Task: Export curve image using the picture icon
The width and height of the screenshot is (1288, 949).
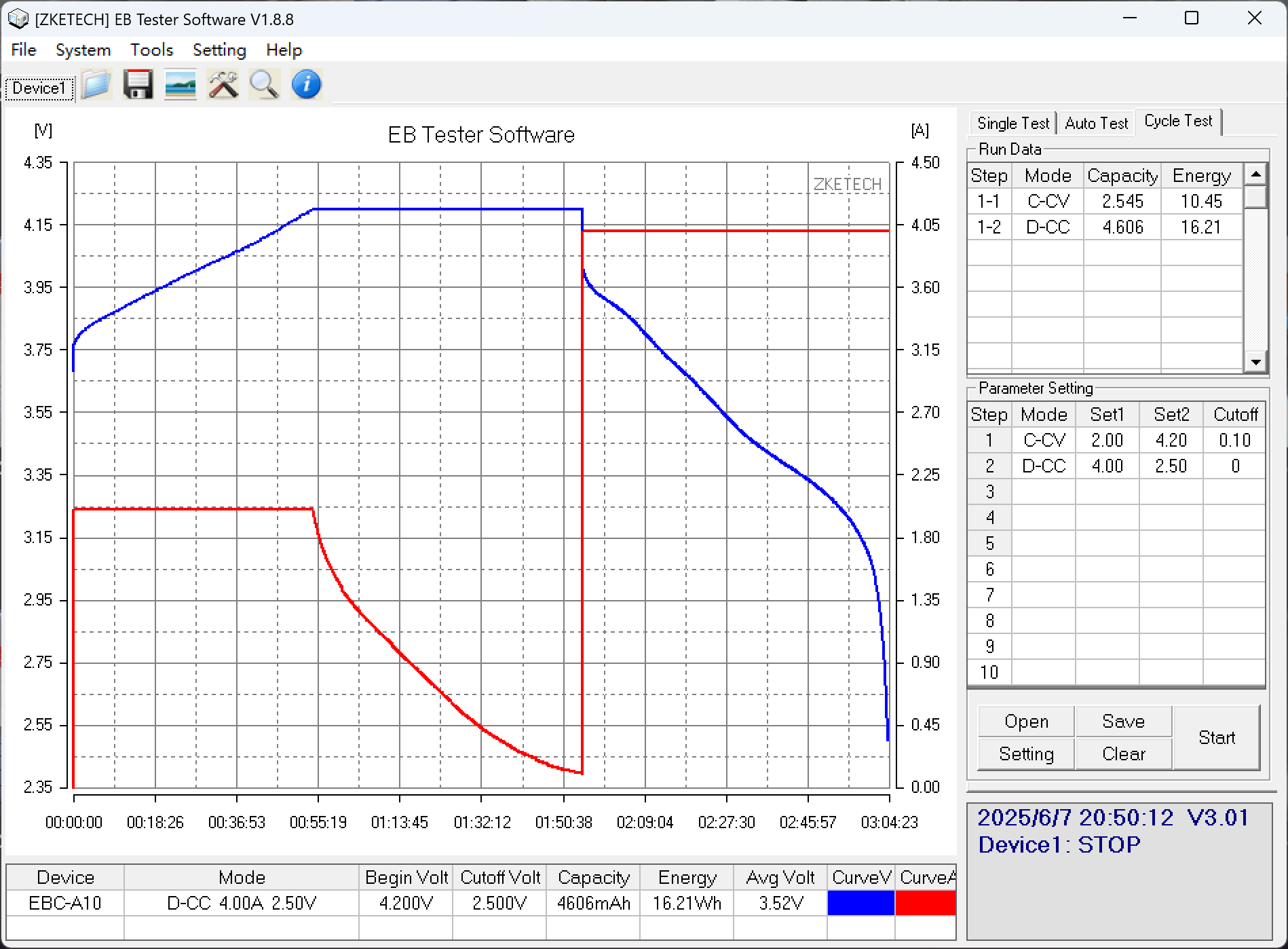Action: point(181,86)
